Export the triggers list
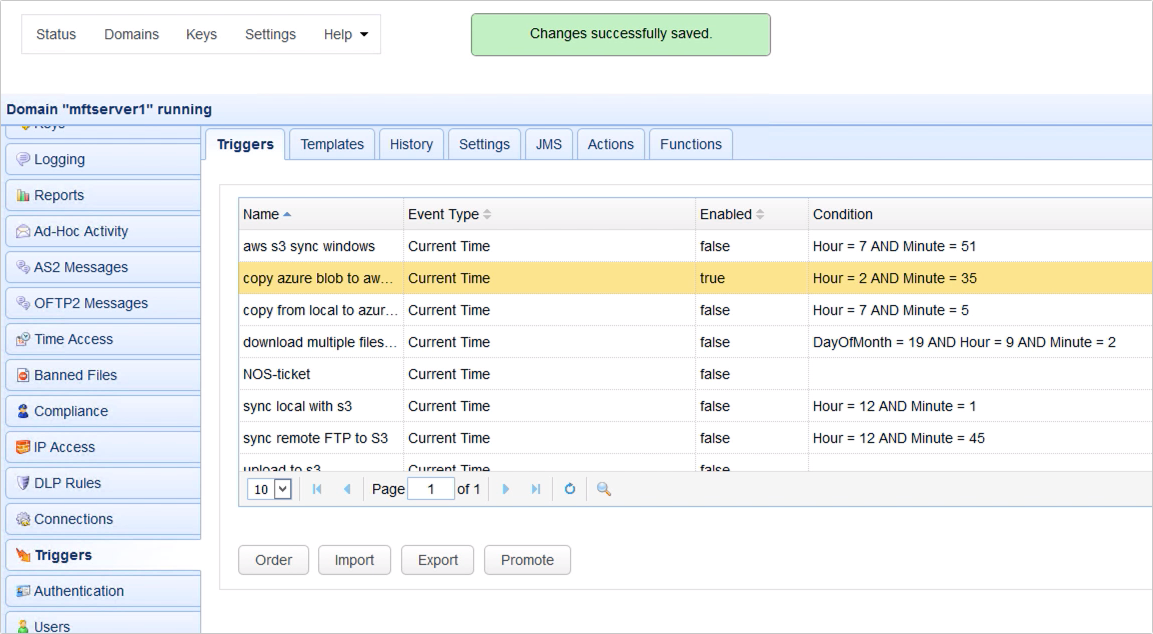Image resolution: width=1153 pixels, height=634 pixels. click(x=437, y=560)
